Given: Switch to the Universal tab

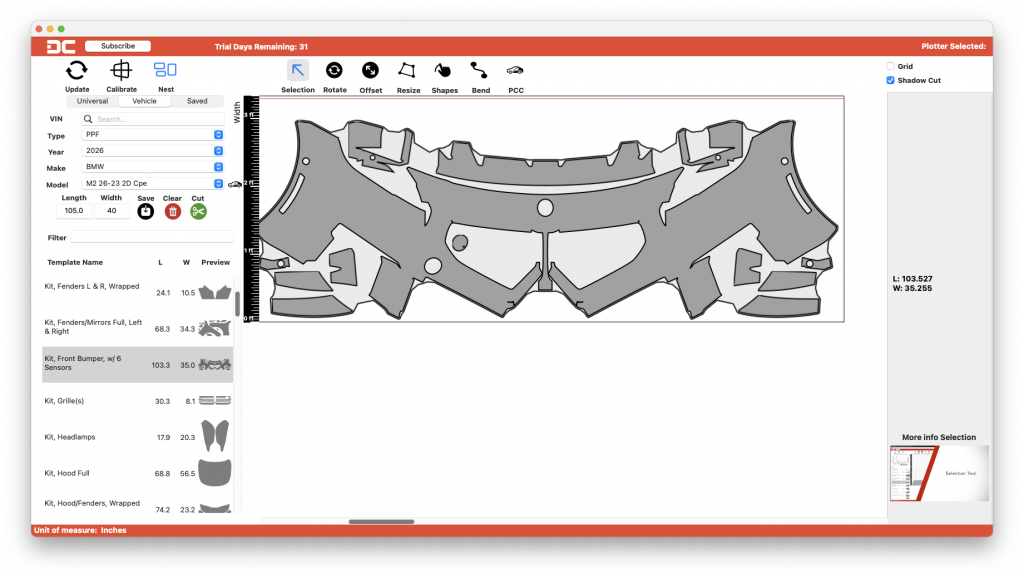Looking at the screenshot, I should pyautogui.click(x=92, y=101).
